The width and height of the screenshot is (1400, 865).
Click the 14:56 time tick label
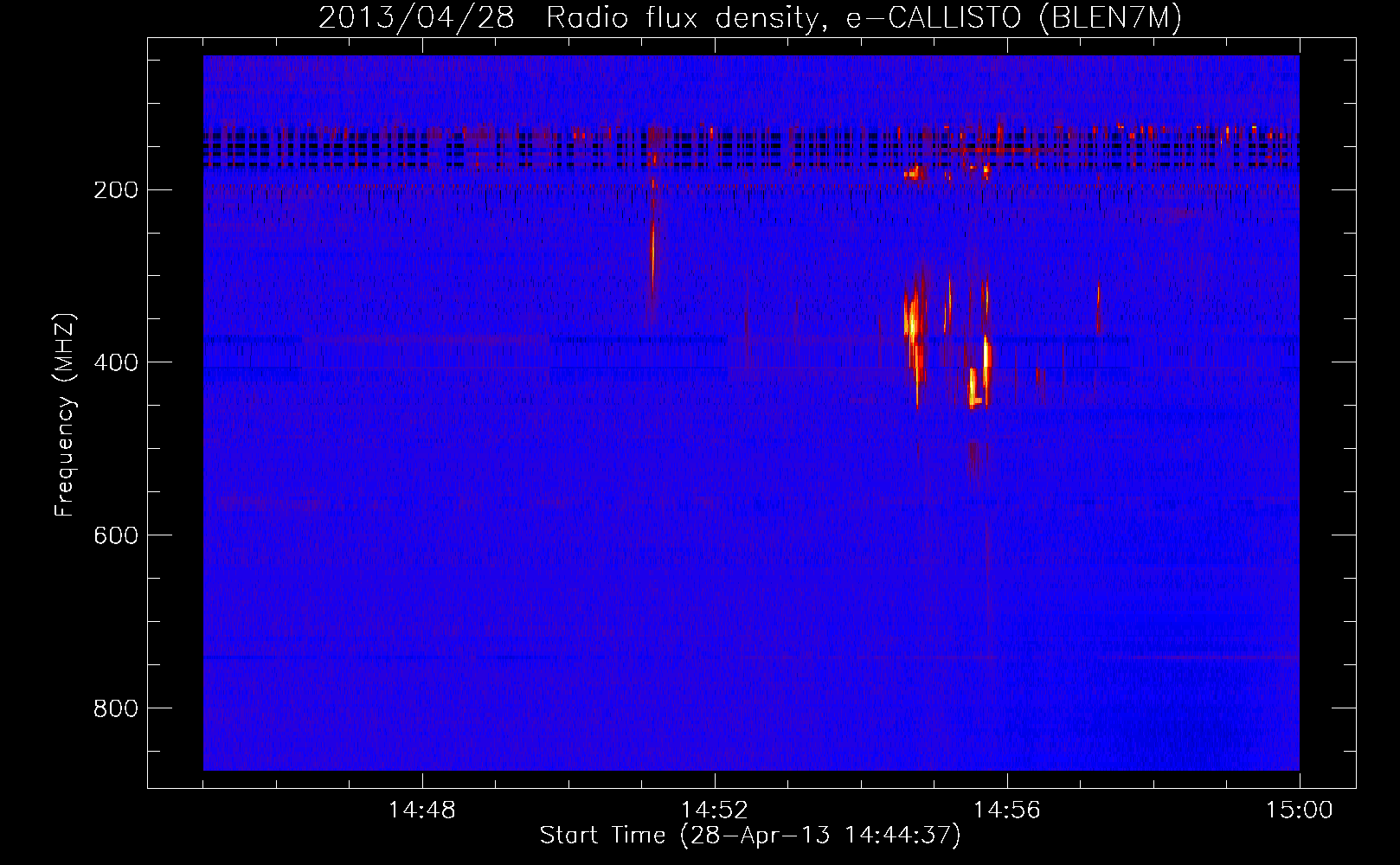click(1007, 810)
